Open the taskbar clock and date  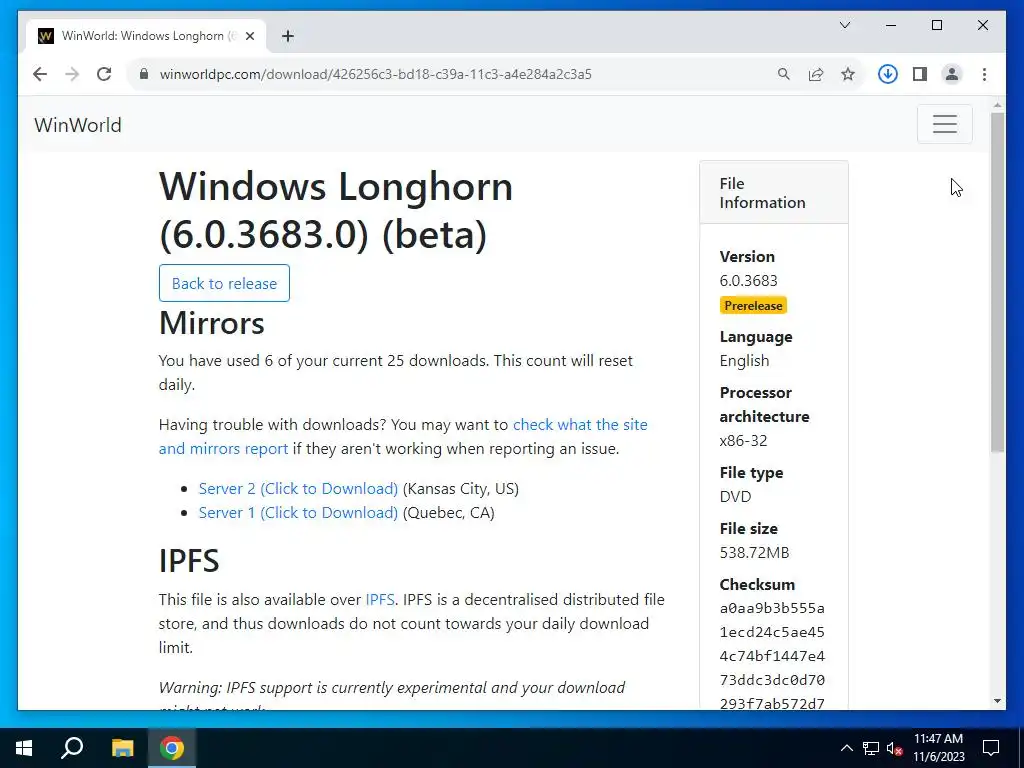point(938,748)
